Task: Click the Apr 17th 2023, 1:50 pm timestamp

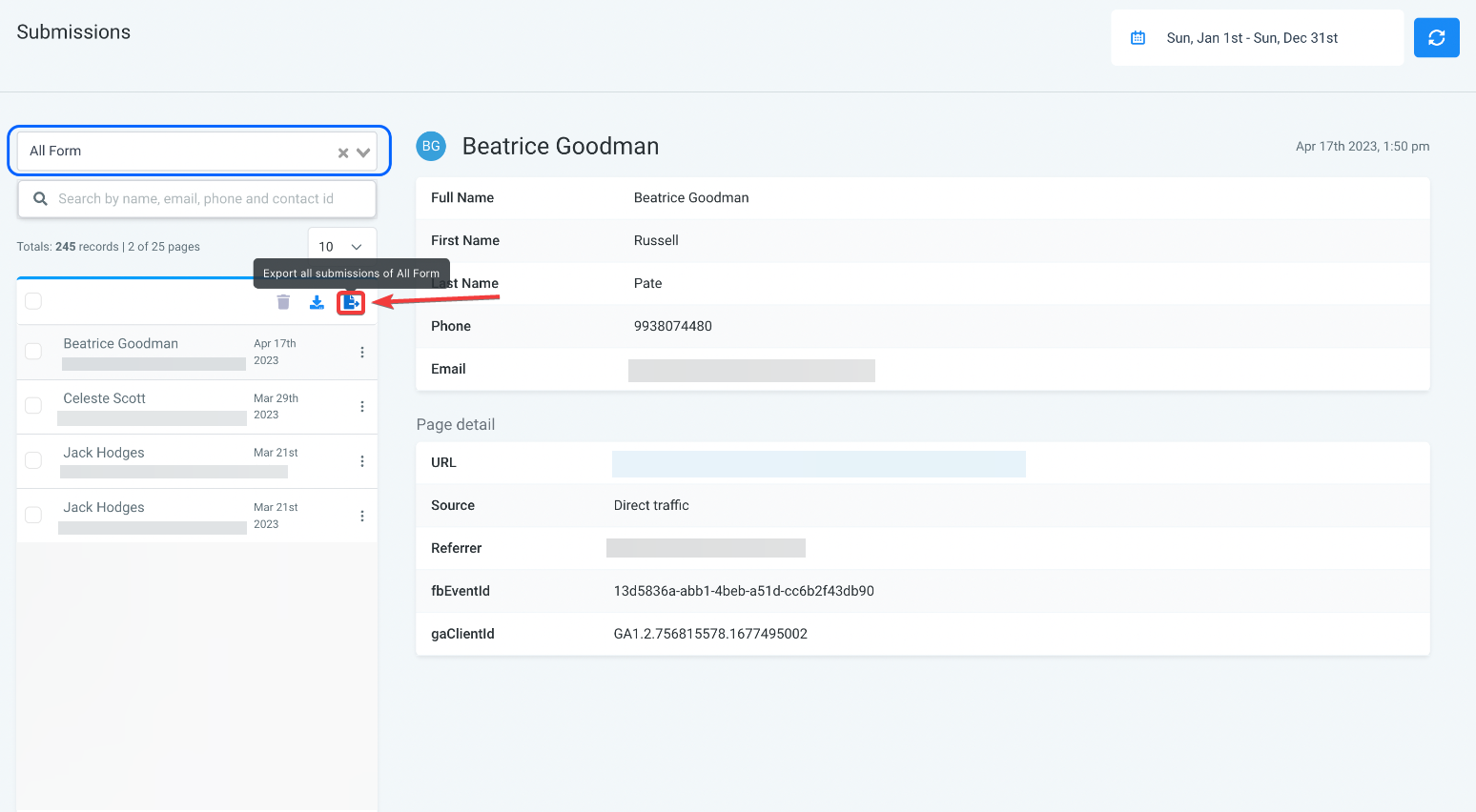Action: (1363, 147)
